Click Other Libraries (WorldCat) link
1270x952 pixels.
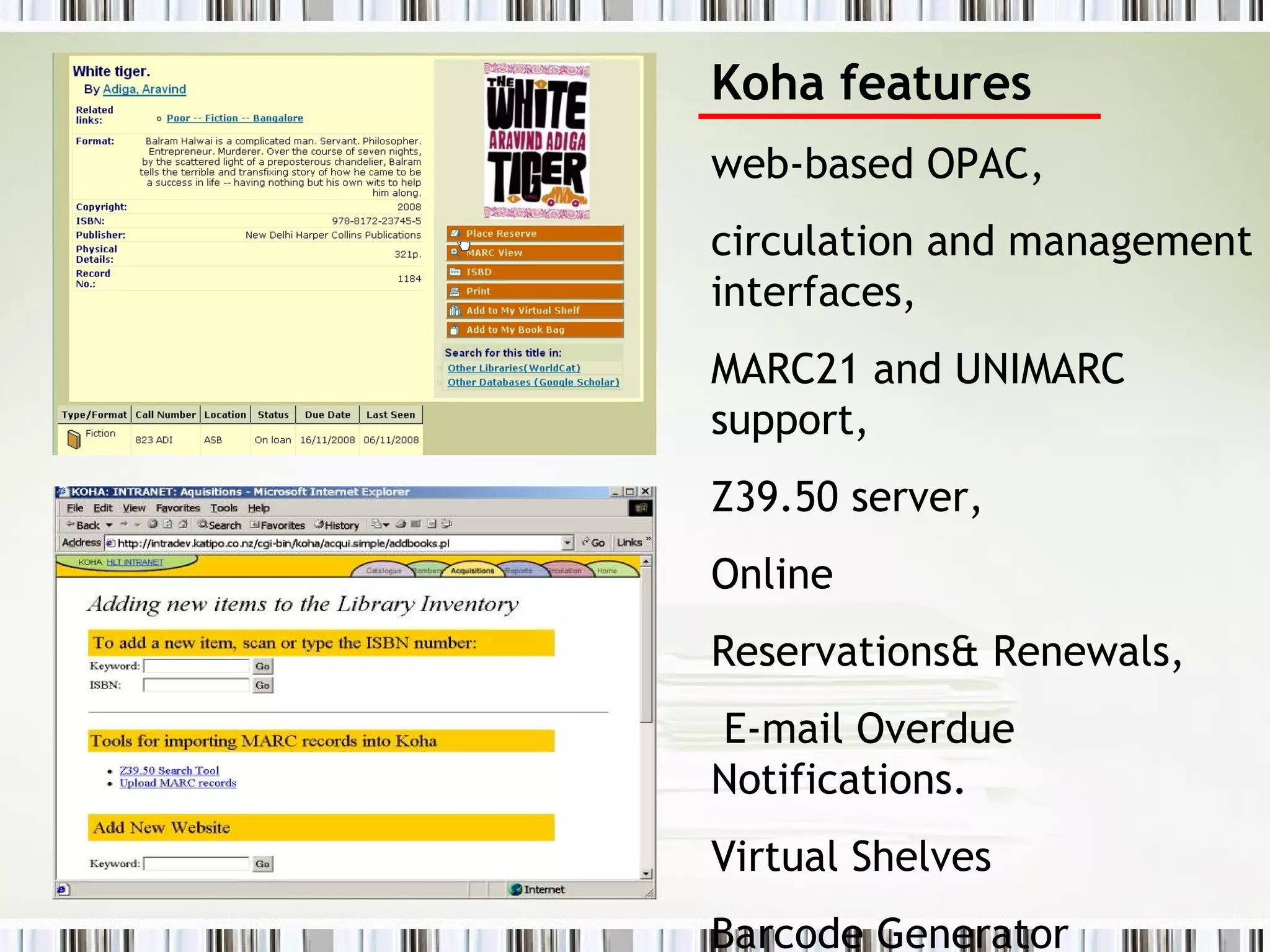tap(514, 368)
